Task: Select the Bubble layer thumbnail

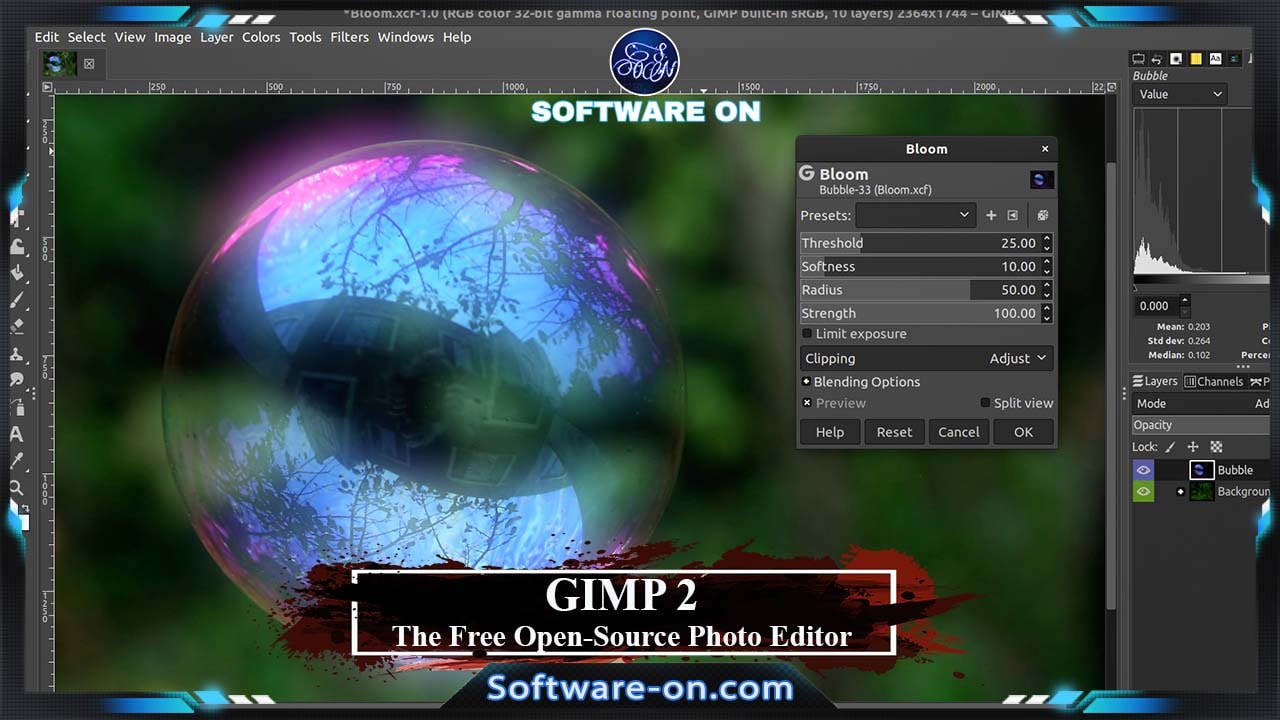Action: point(1201,470)
